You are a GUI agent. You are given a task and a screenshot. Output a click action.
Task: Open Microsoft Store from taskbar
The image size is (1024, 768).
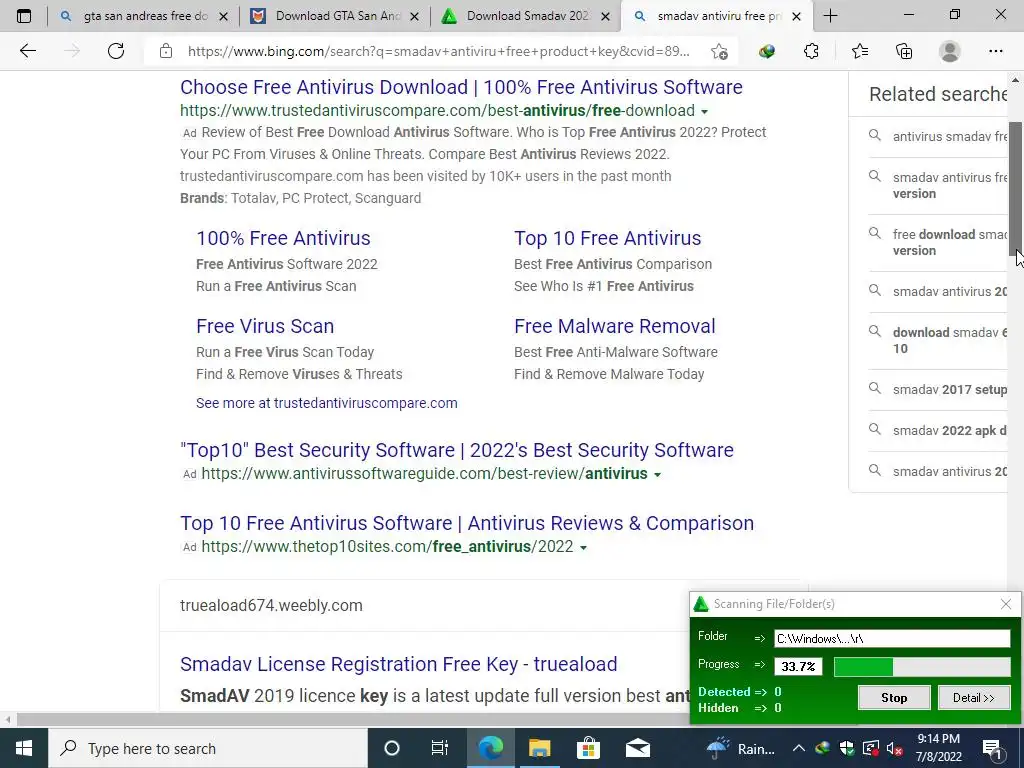[x=588, y=748]
